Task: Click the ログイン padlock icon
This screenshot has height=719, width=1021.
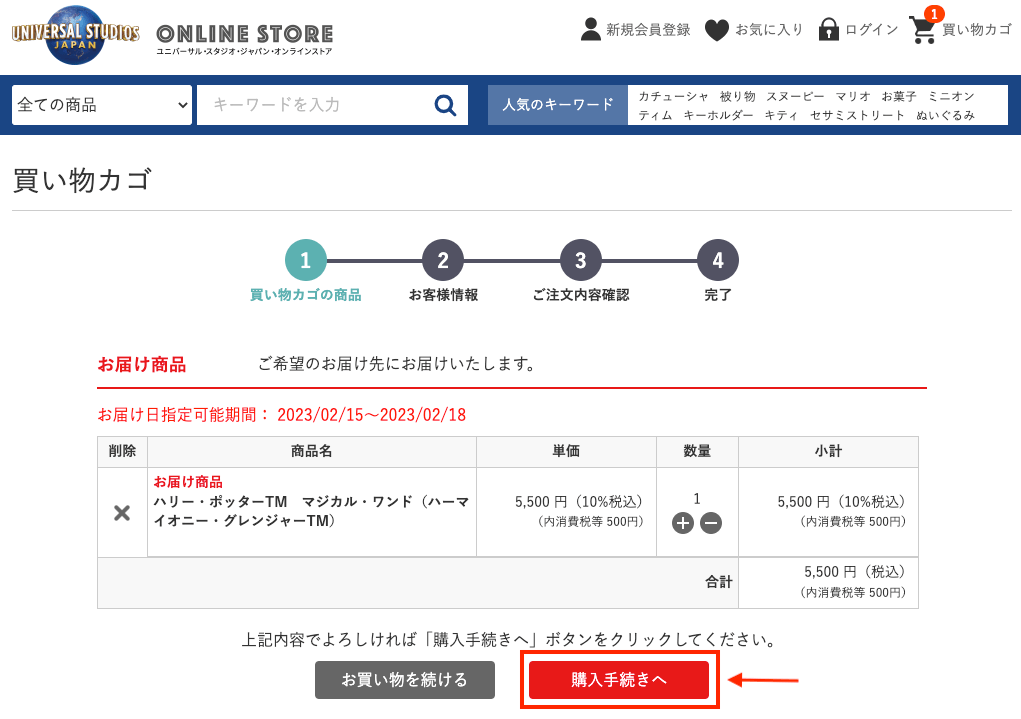Action: point(828,30)
